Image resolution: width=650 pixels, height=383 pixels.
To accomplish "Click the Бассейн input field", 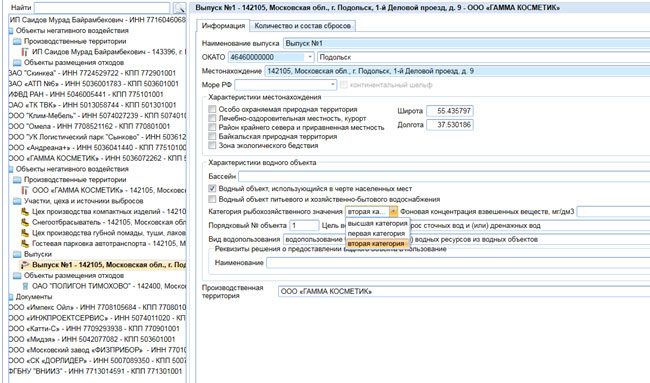I will (444, 177).
